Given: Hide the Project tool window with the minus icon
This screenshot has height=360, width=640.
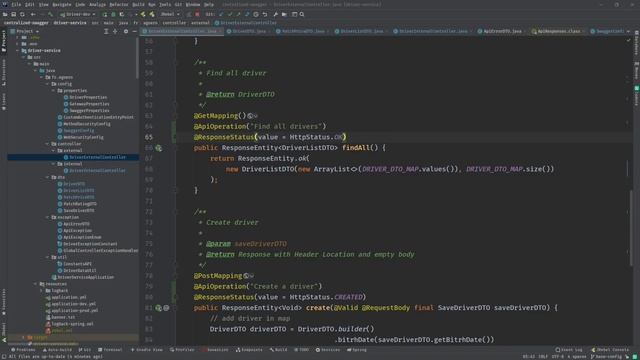Looking at the screenshot, I should (x=134, y=31).
